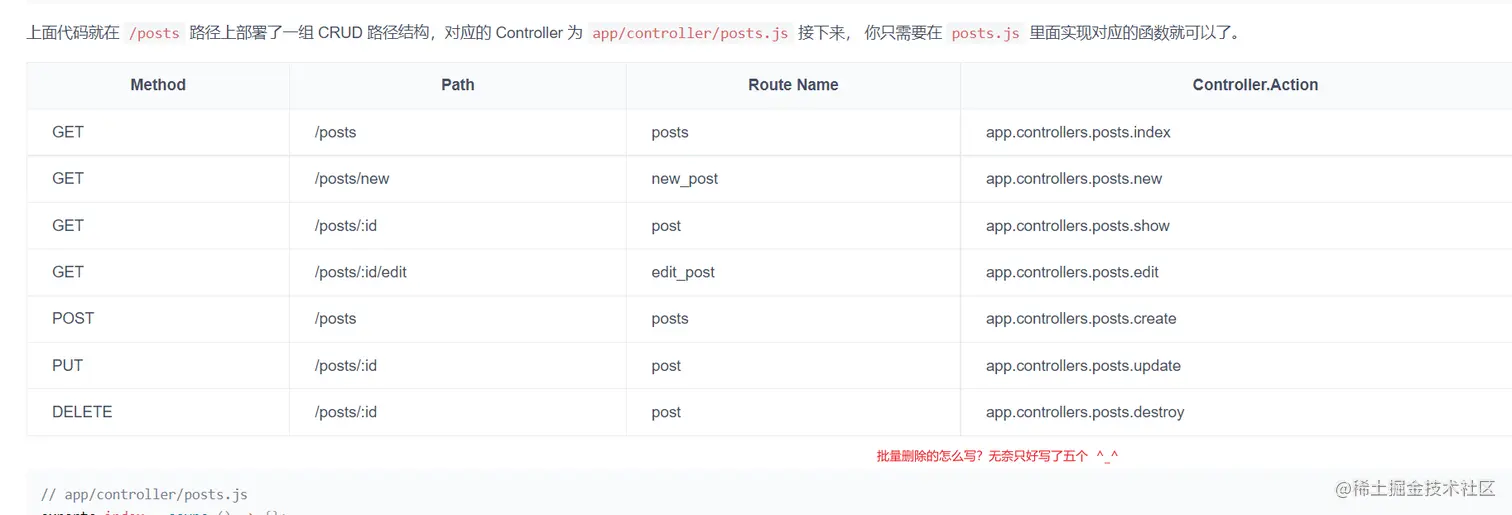The width and height of the screenshot is (1512, 515).
Task: Click the "Path" column header
Action: (458, 85)
